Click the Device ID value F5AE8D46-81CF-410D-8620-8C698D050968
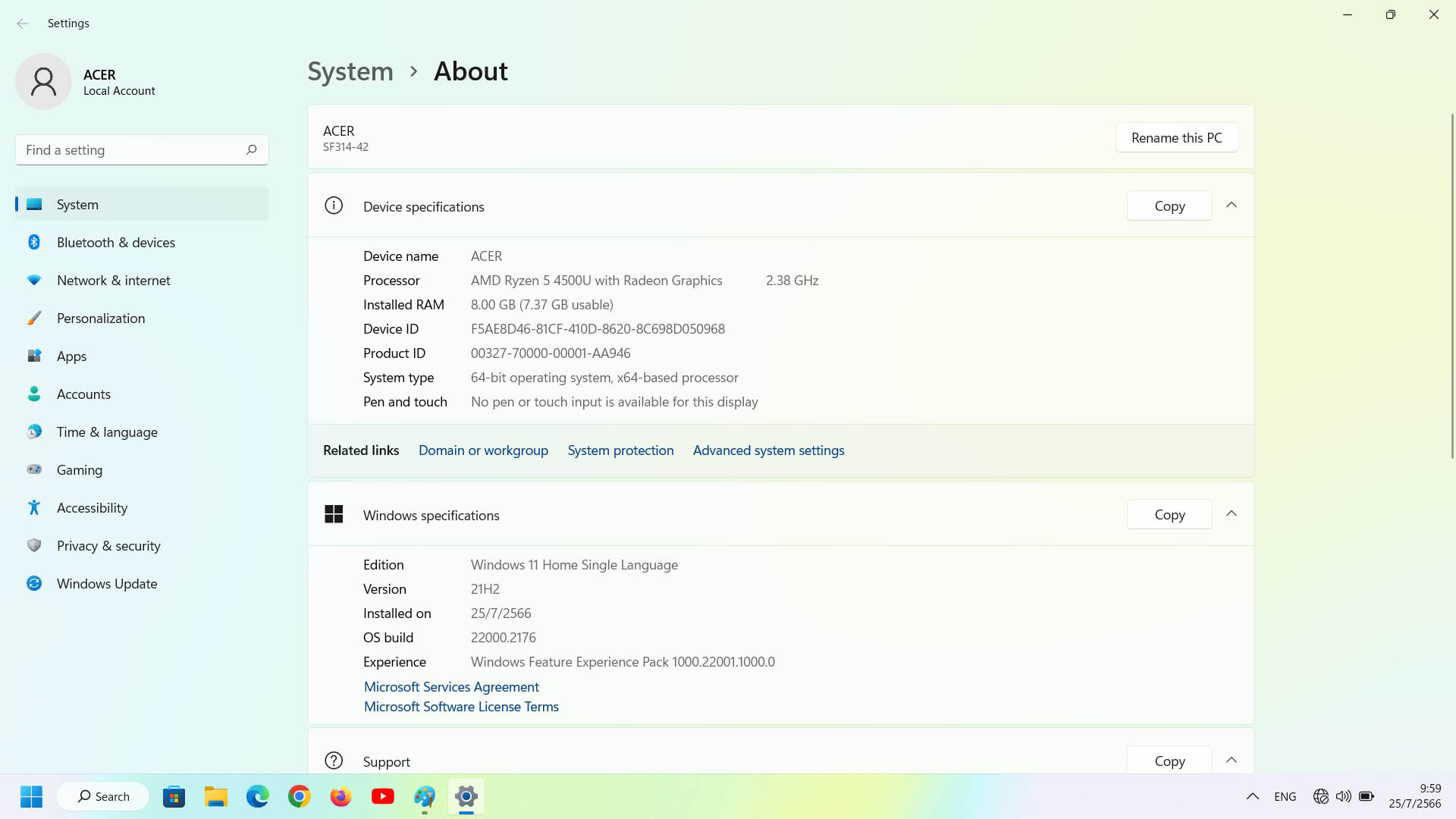 598,328
